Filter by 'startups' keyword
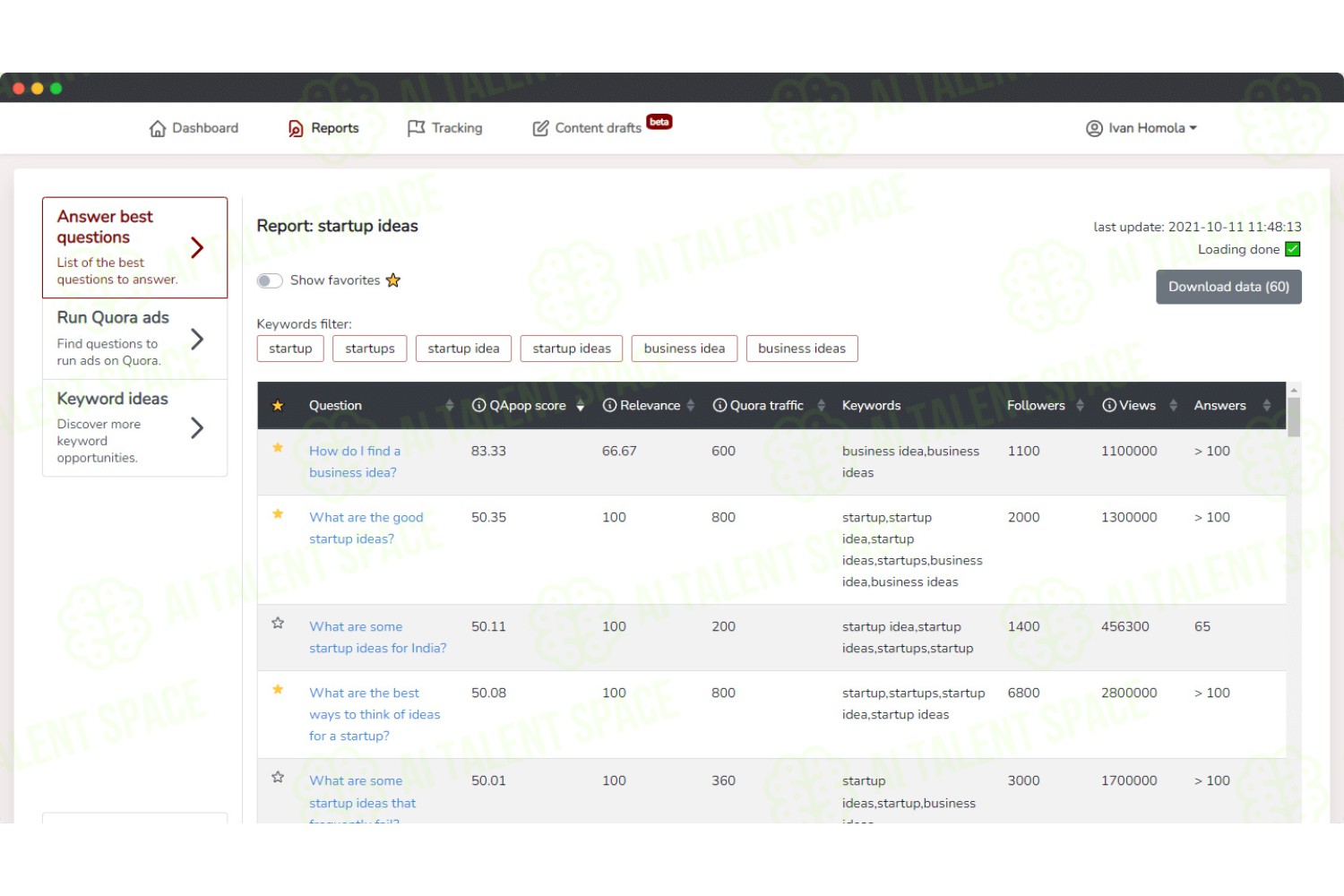1344x896 pixels. click(370, 349)
